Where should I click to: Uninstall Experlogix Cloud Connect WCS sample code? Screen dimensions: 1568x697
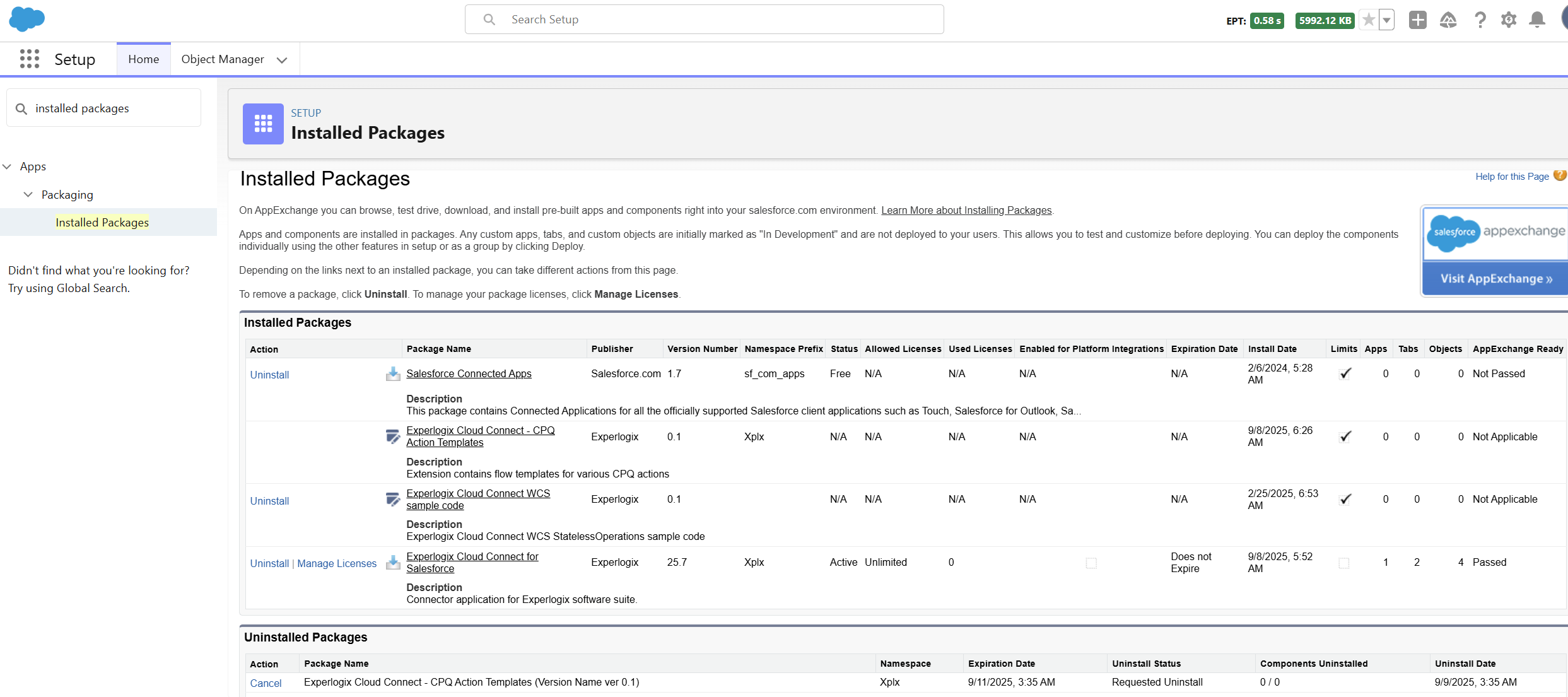click(269, 501)
